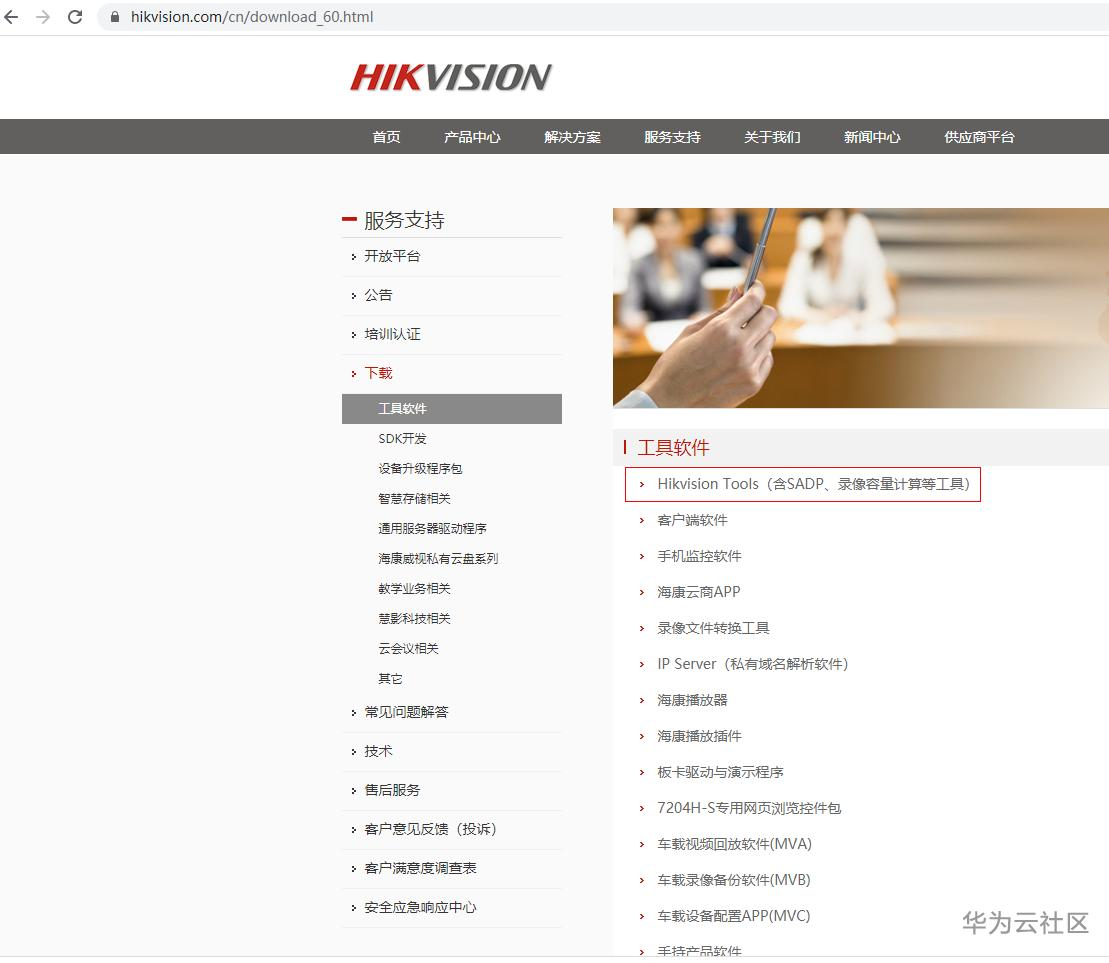This screenshot has width=1109, height=963.
Task: Open the 解决方案 nav menu
Action: 572,137
